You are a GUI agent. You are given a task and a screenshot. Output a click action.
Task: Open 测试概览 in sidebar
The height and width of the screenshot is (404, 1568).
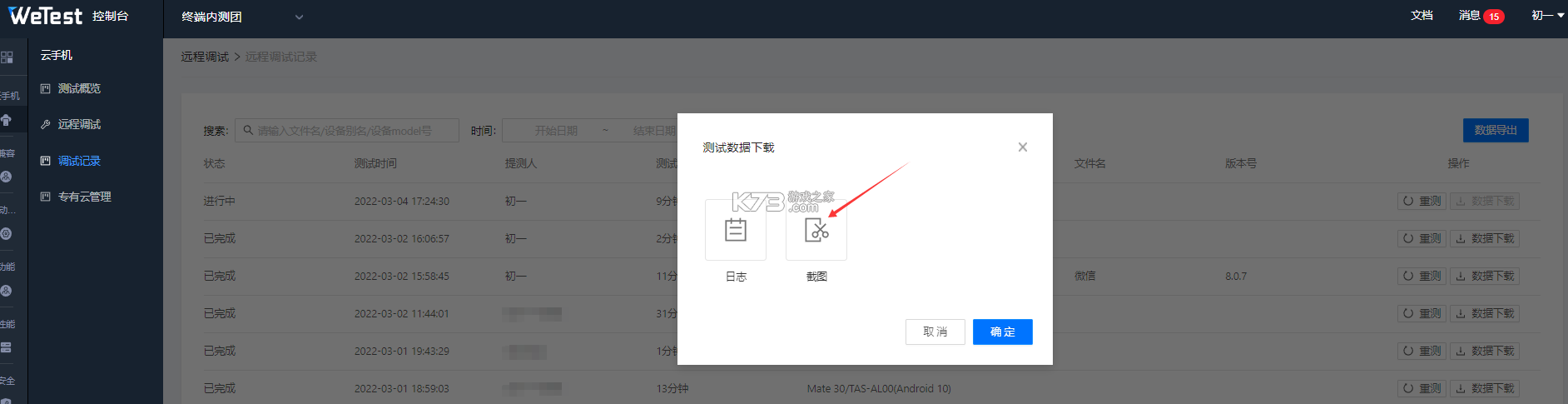point(79,88)
